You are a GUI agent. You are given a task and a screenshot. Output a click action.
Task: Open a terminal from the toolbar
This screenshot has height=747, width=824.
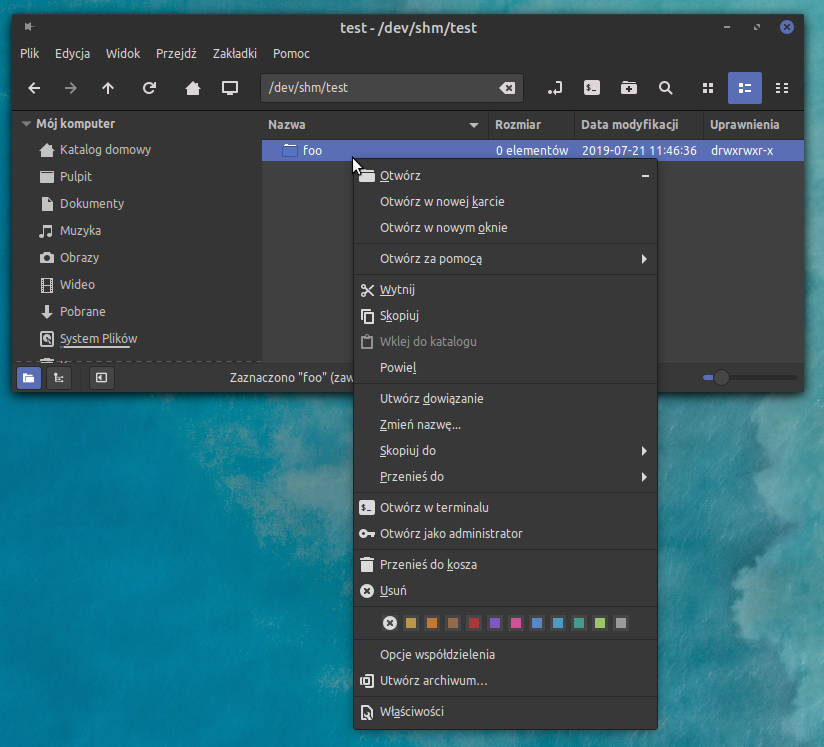point(591,88)
